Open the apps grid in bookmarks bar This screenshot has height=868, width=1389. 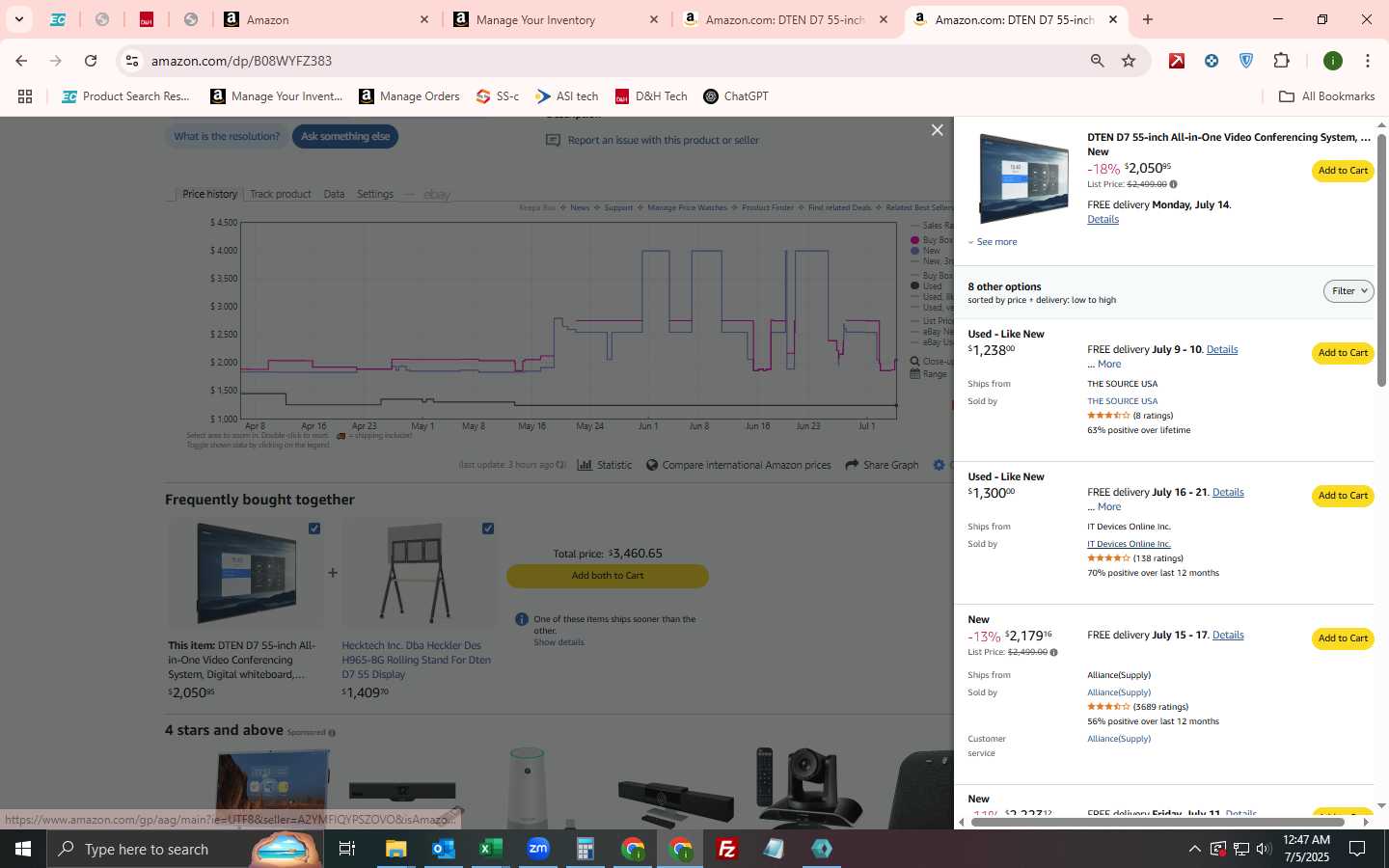[x=25, y=96]
